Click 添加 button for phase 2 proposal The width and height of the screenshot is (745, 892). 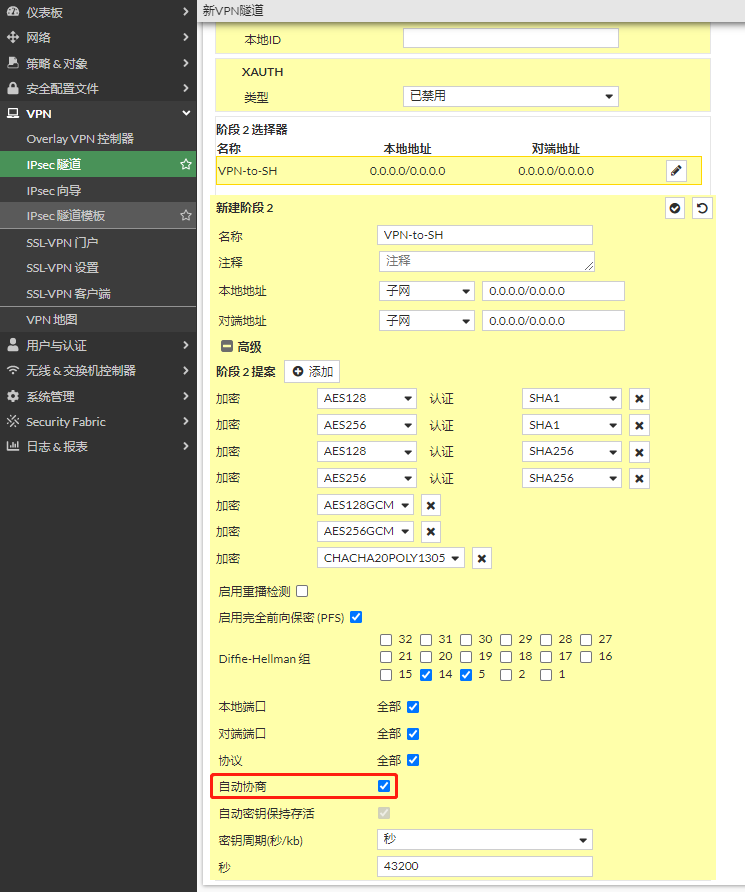312,371
